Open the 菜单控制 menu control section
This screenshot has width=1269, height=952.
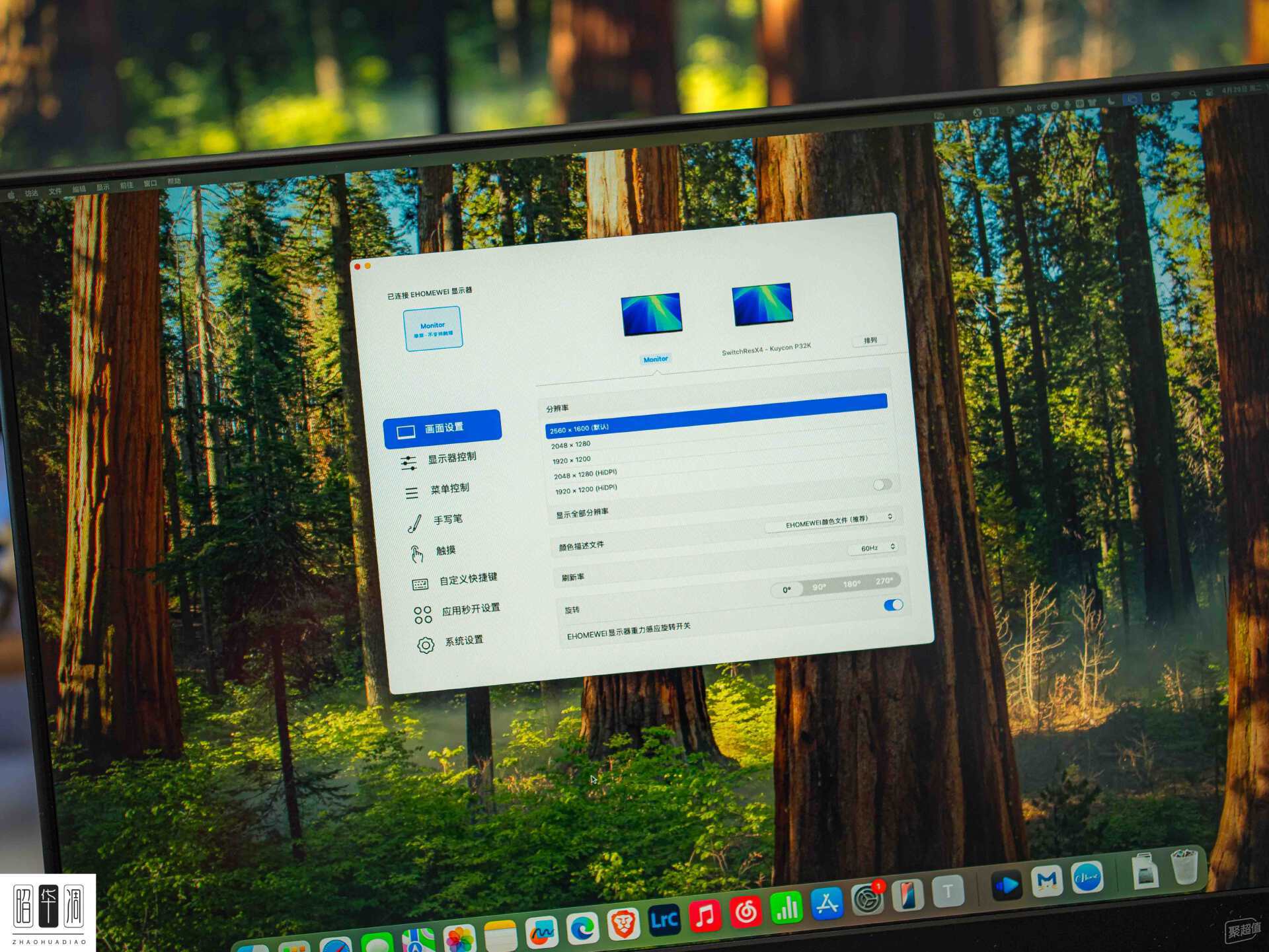[437, 490]
